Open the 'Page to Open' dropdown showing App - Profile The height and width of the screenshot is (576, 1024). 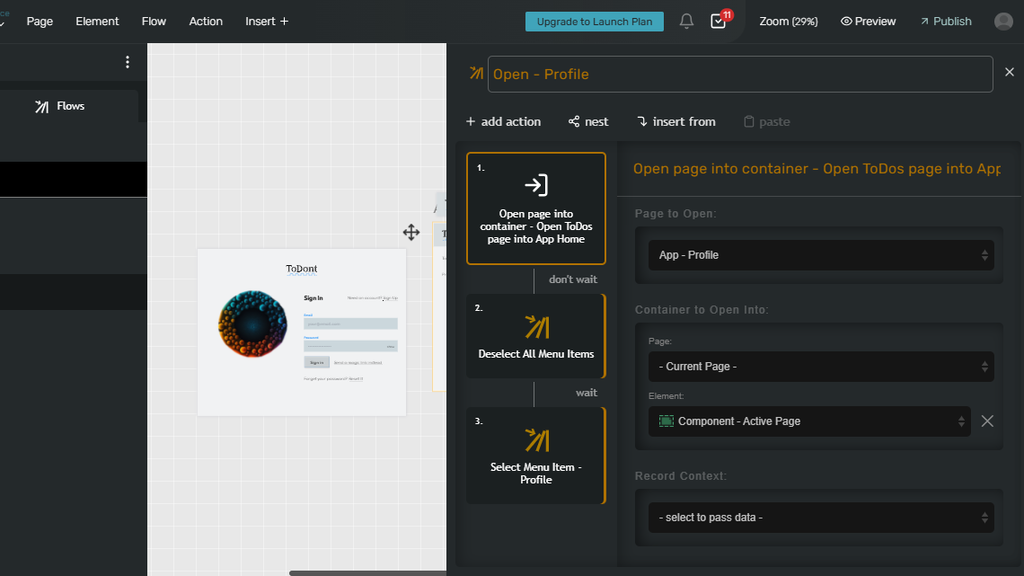pyautogui.click(x=820, y=255)
